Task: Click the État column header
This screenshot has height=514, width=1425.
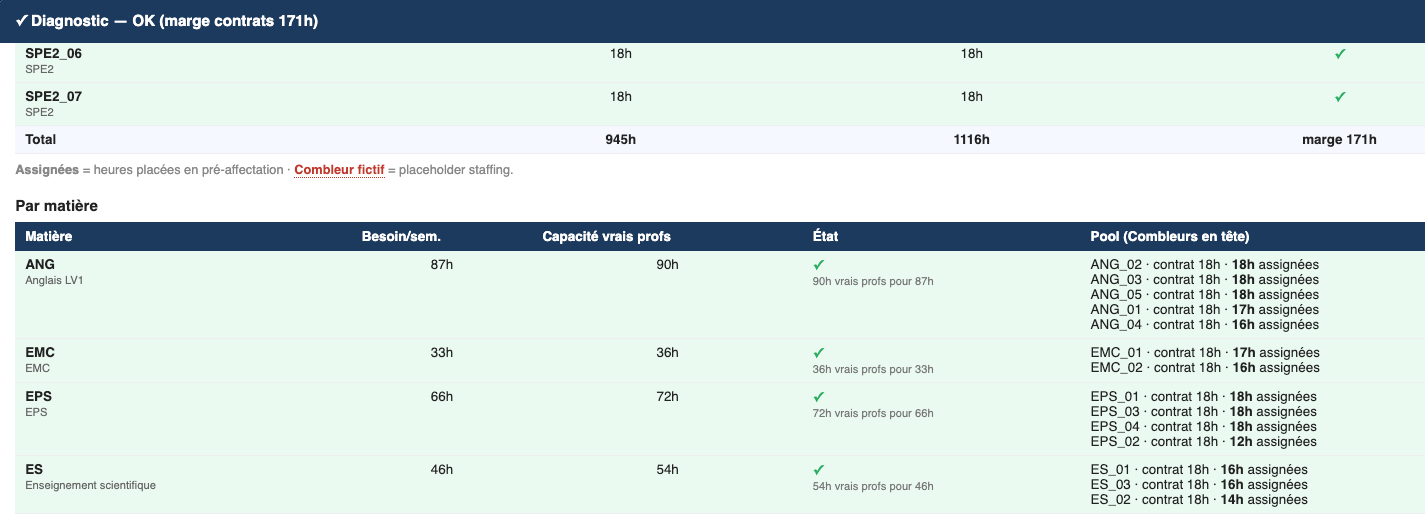Action: [x=825, y=237]
